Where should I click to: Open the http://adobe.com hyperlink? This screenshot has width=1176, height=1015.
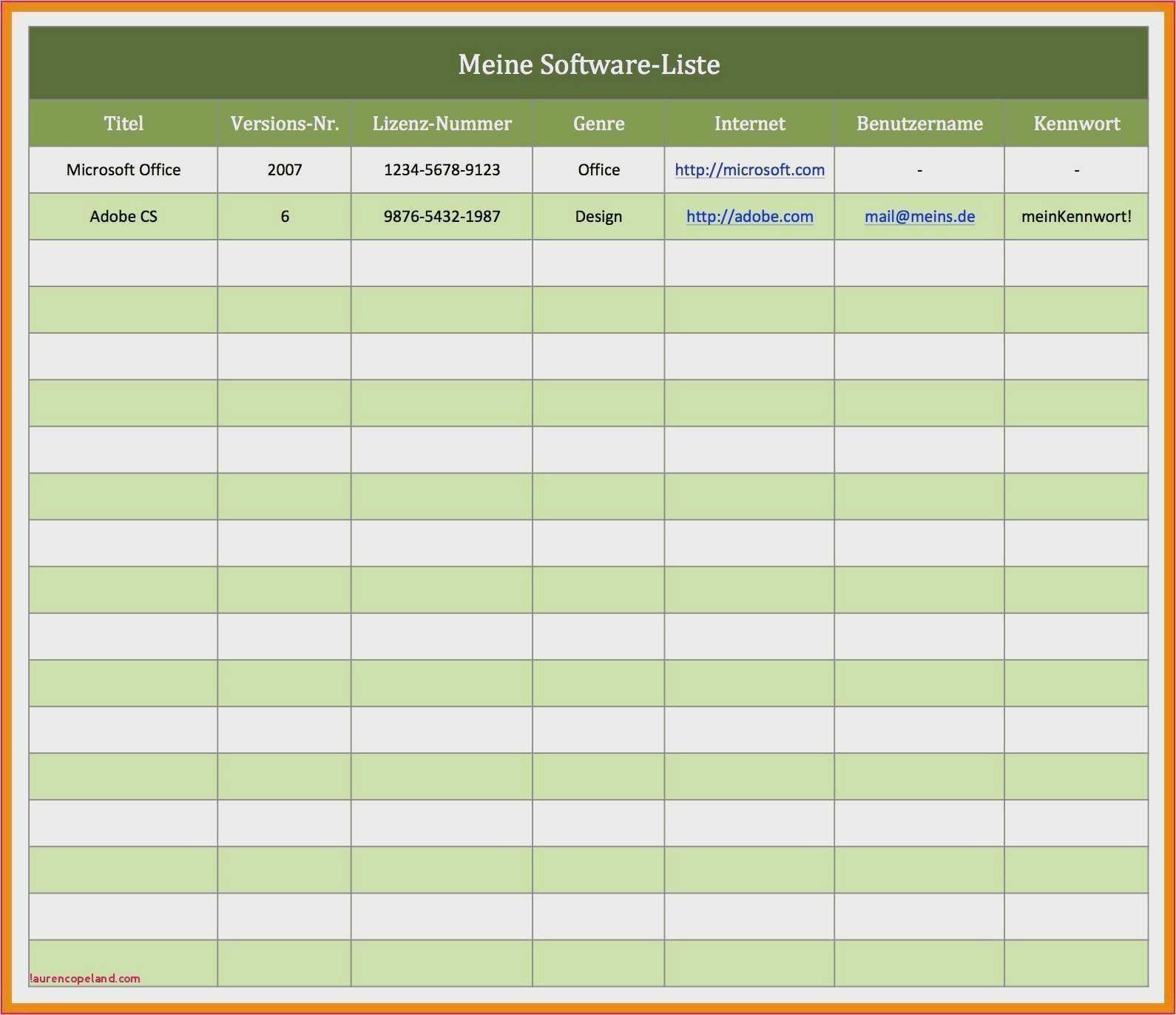pos(749,217)
